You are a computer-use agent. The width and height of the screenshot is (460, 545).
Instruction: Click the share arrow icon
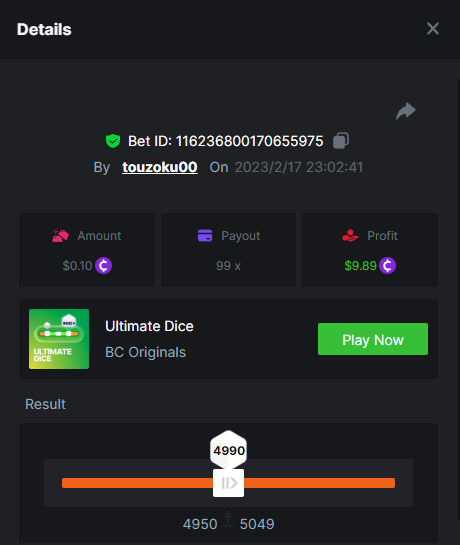406,111
